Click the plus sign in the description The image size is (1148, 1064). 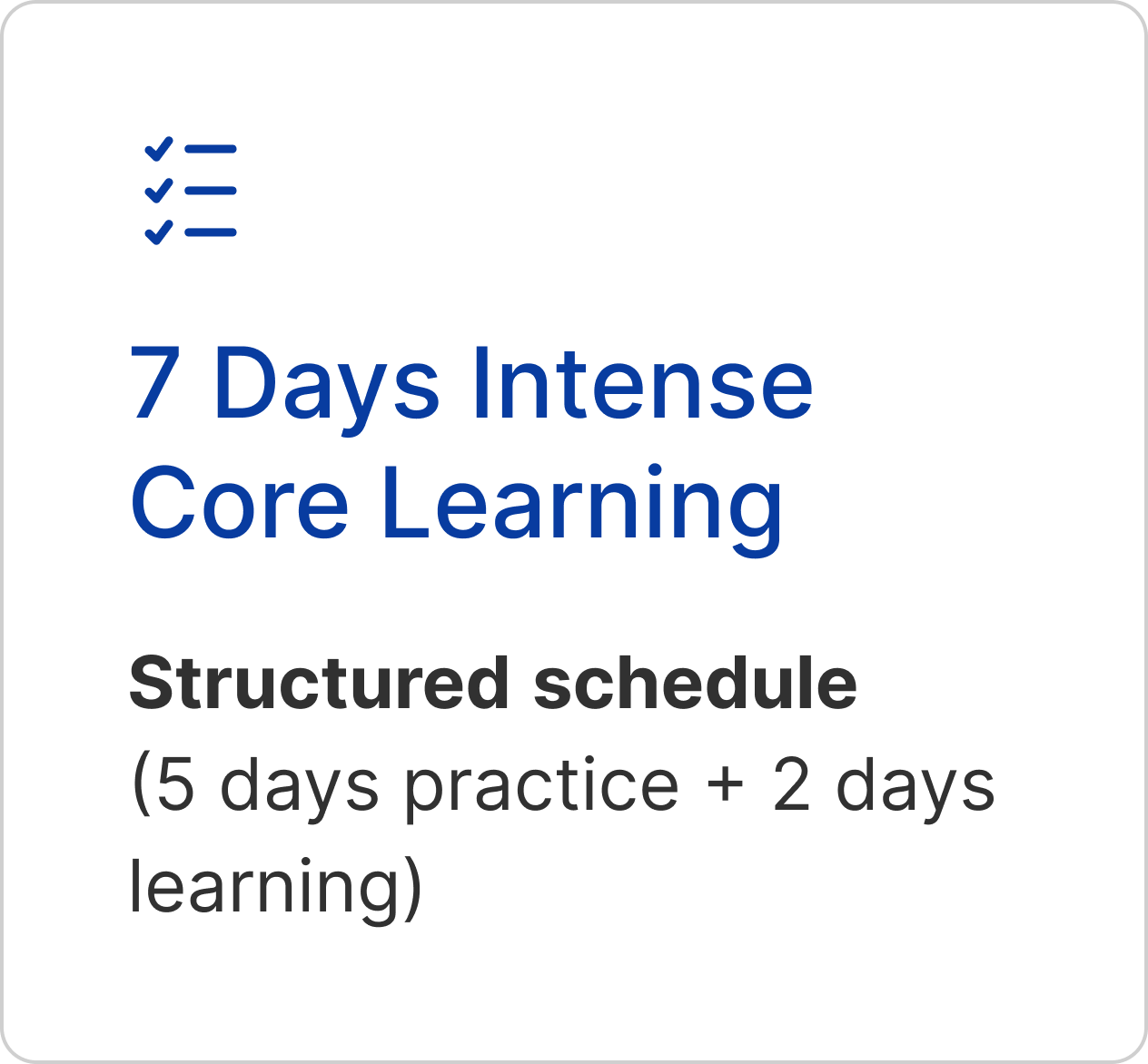click(726, 786)
